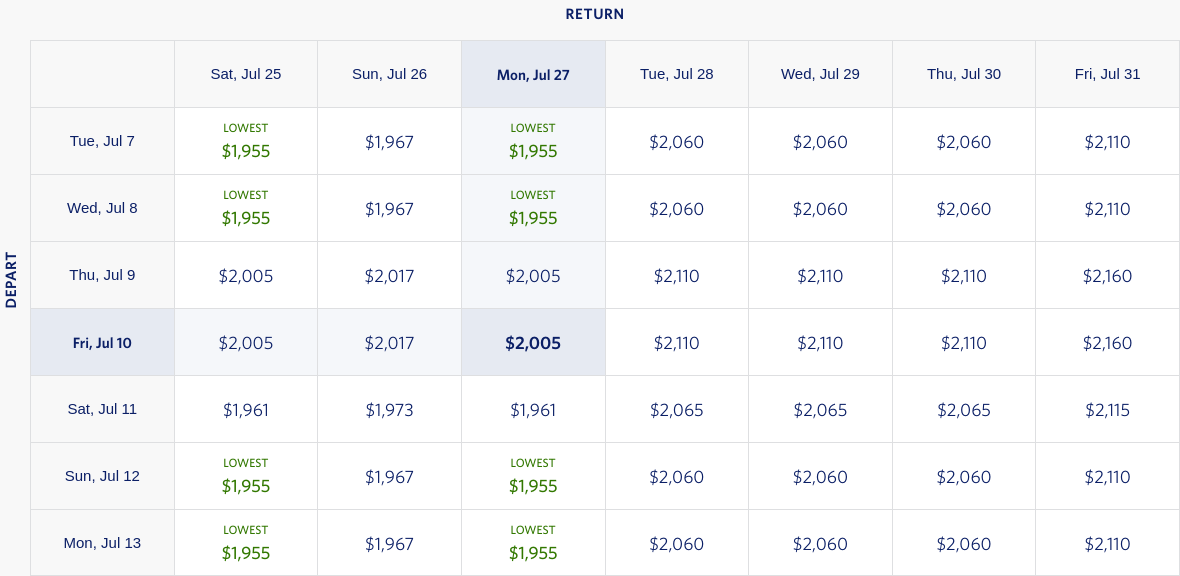
Task: Select Sun Jul 12 to Sat Jul 25 lowest fare
Action: tap(246, 477)
